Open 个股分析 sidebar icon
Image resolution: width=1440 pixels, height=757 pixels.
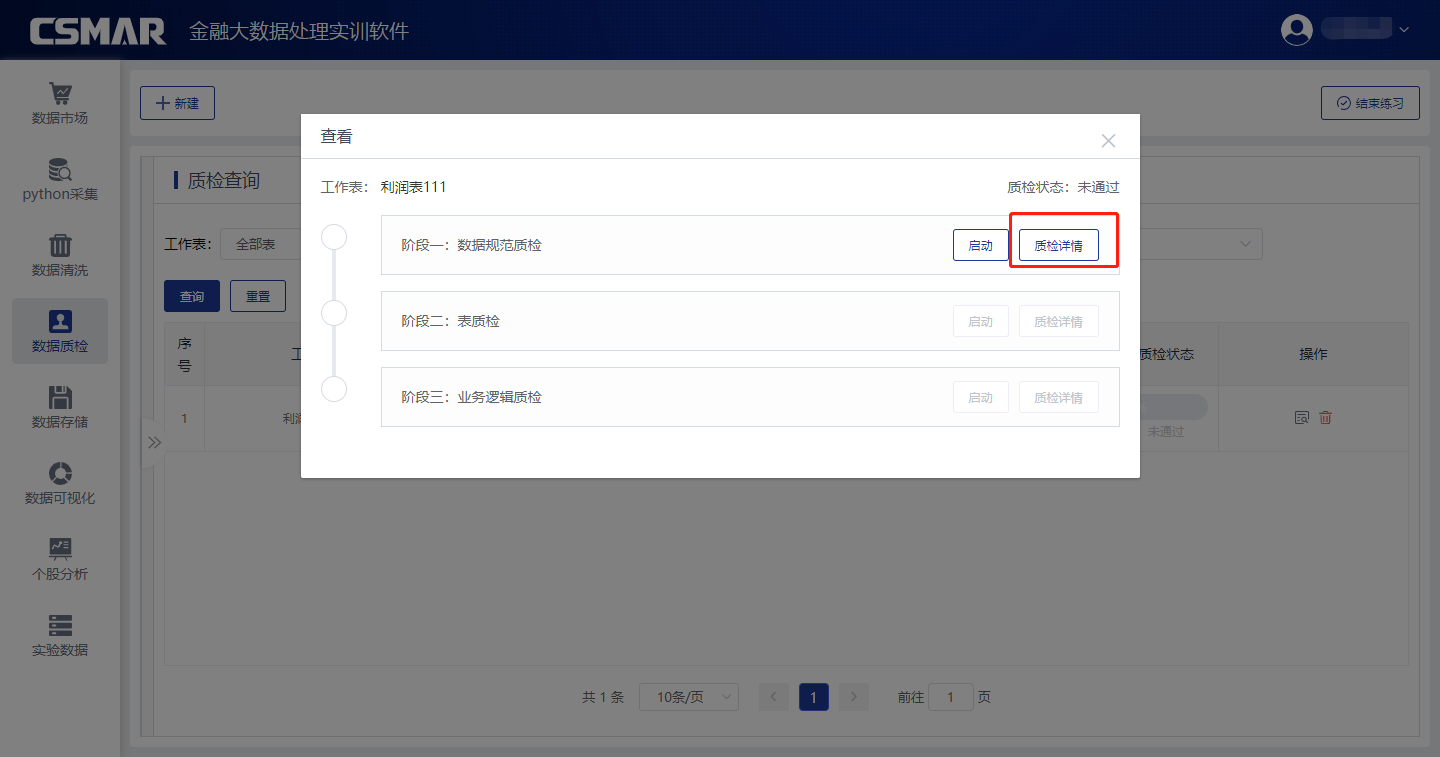pos(60,549)
